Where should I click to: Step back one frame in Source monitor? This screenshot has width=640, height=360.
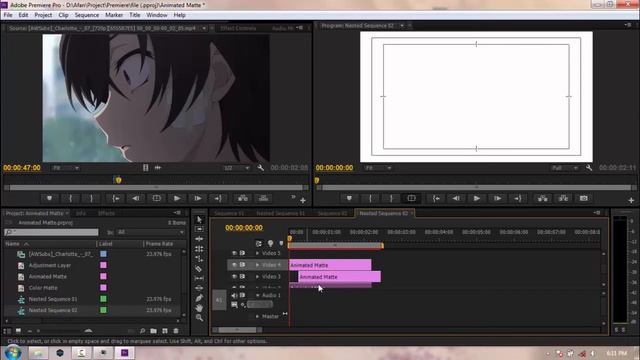click(x=136, y=198)
